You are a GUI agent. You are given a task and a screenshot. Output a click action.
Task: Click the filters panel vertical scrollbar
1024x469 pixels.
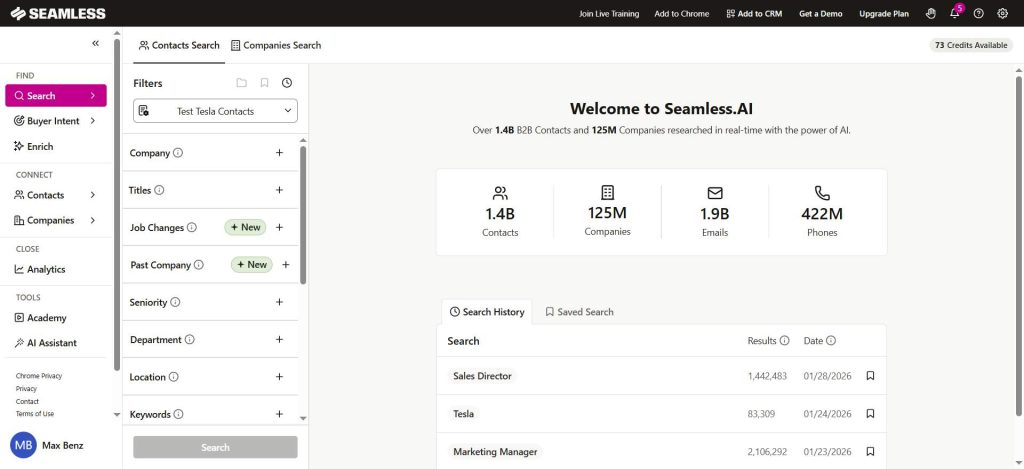303,216
